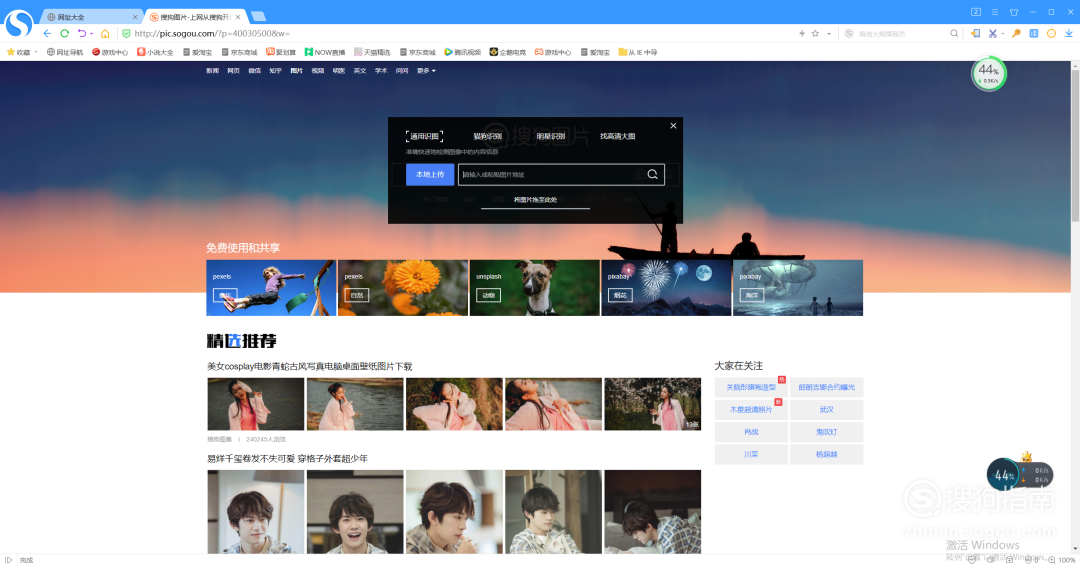Image resolution: width=1080 pixels, height=566 pixels.
Task: Go to browser home page icon
Action: 105,33
